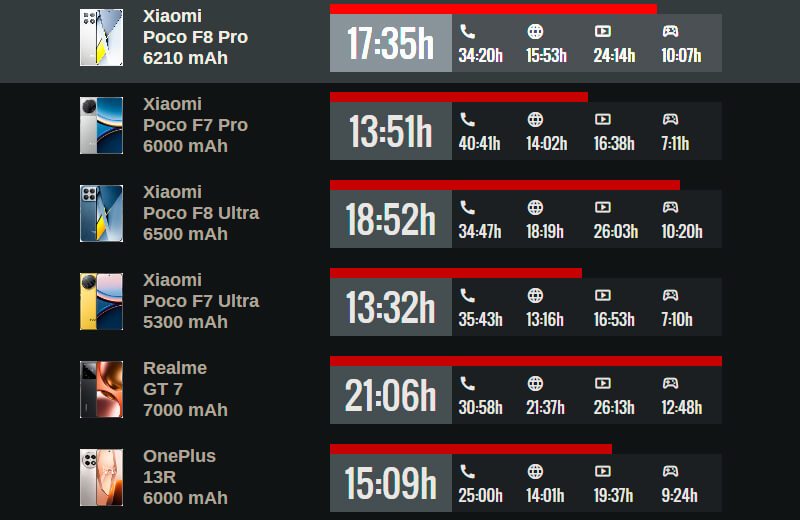Screen dimensions: 800x520
Task: Click the 17:35h Poco F8 Pro score
Action: [x=390, y=44]
